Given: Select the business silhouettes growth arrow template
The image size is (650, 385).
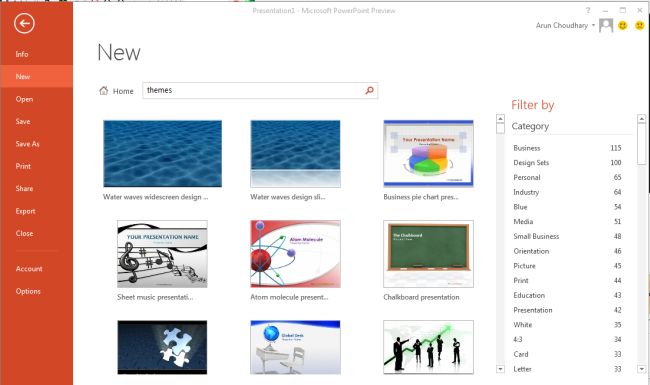Looking at the screenshot, I should coord(428,347).
